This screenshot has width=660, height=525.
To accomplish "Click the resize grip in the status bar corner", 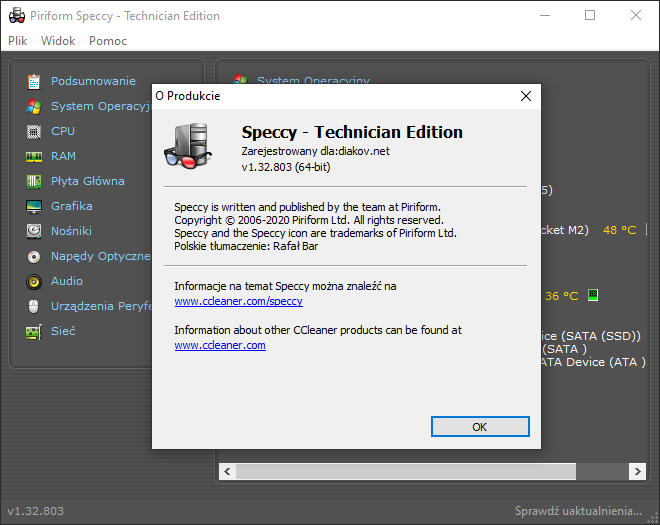I will click(x=652, y=518).
